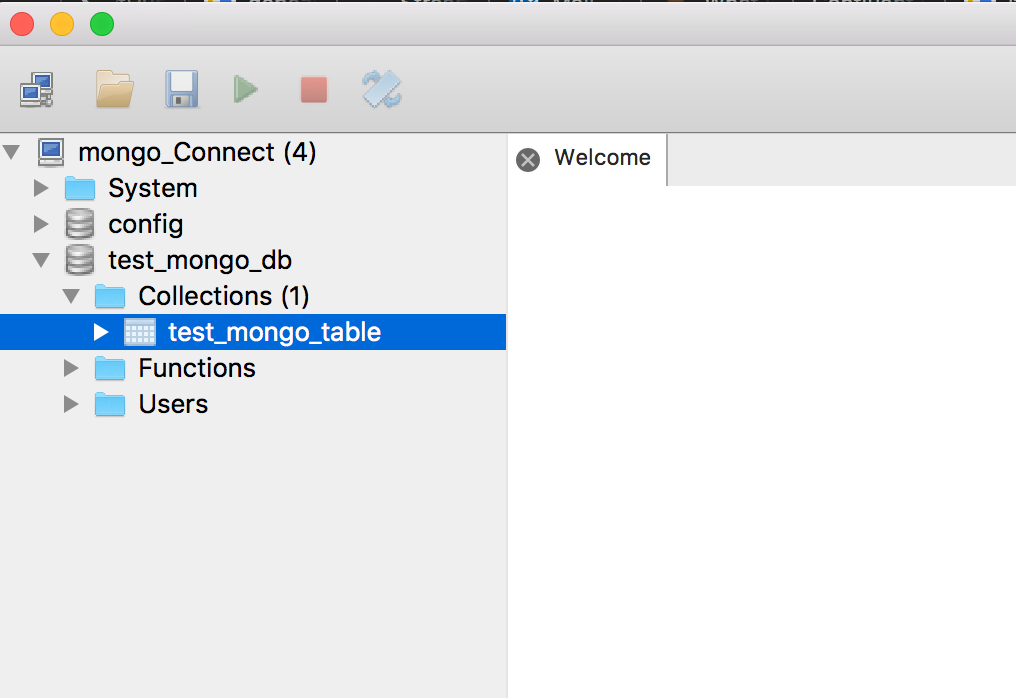Expand the System folder arrow
The width and height of the screenshot is (1016, 698).
pyautogui.click(x=41, y=188)
